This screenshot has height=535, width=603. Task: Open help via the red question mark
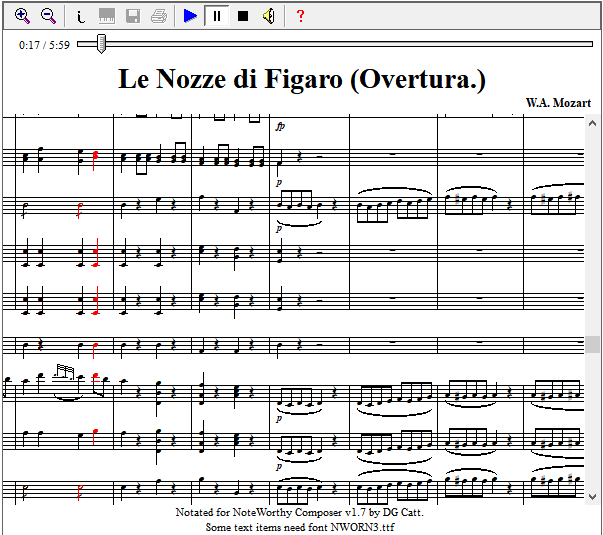301,16
